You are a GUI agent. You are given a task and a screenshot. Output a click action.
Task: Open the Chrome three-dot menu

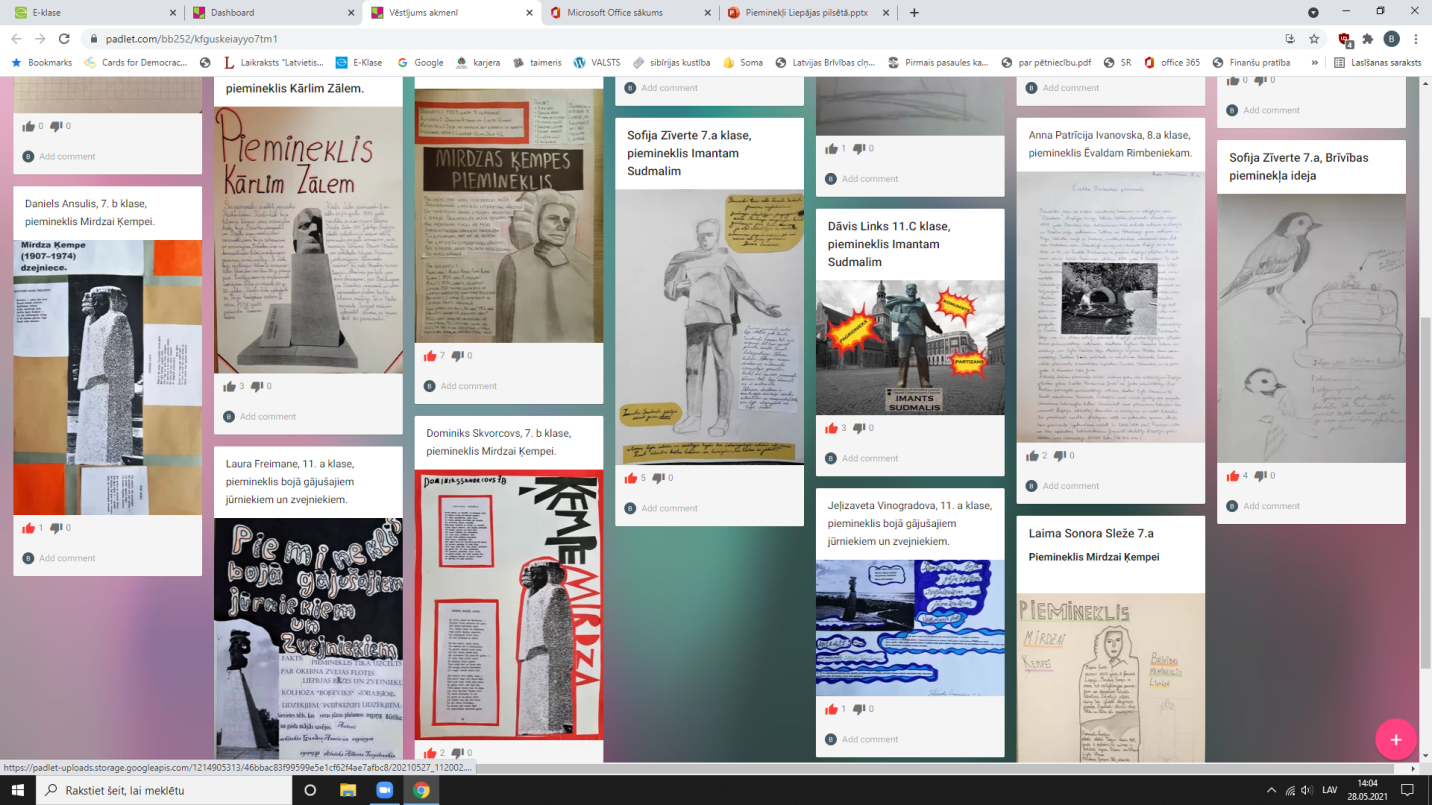coord(1416,39)
